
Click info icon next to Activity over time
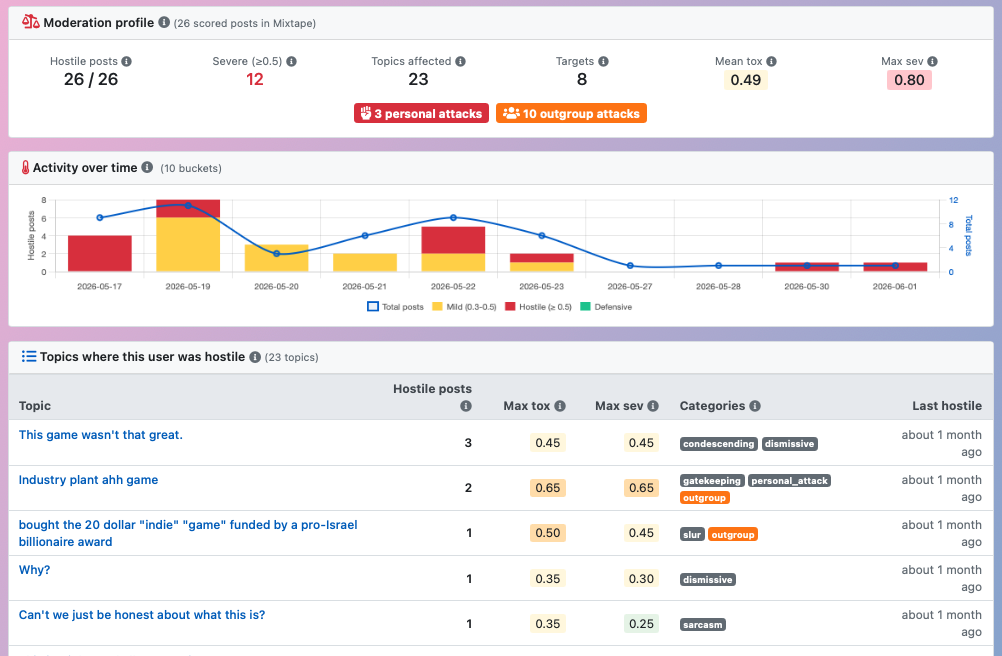pos(147,167)
